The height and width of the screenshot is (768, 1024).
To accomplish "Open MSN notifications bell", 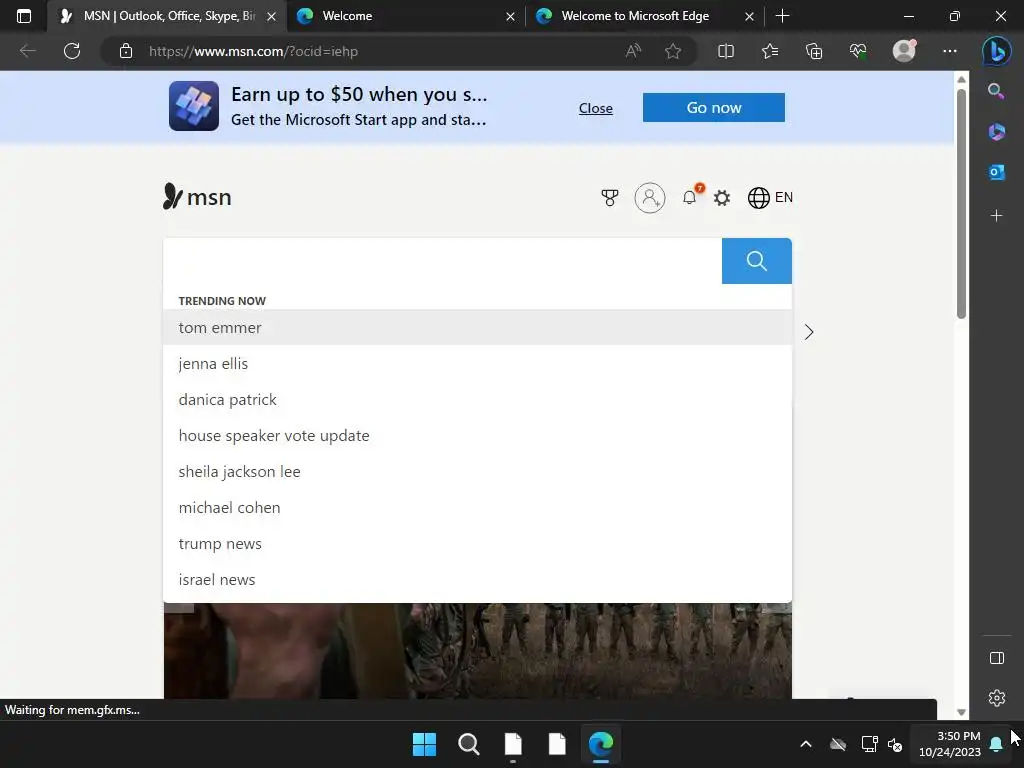I will click(690, 197).
